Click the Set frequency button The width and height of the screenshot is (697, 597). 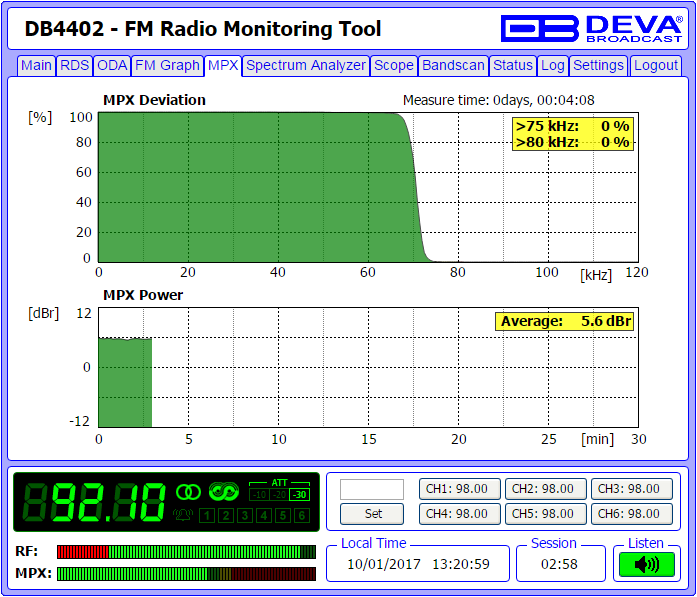tap(372, 514)
